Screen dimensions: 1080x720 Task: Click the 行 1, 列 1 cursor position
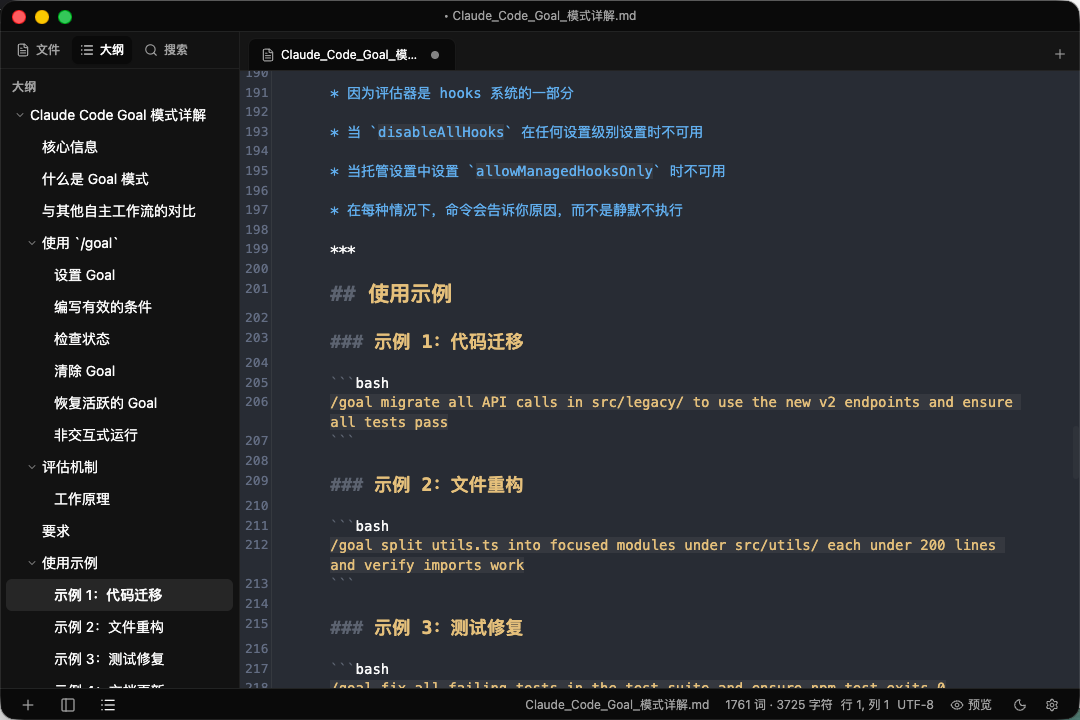coord(865,705)
